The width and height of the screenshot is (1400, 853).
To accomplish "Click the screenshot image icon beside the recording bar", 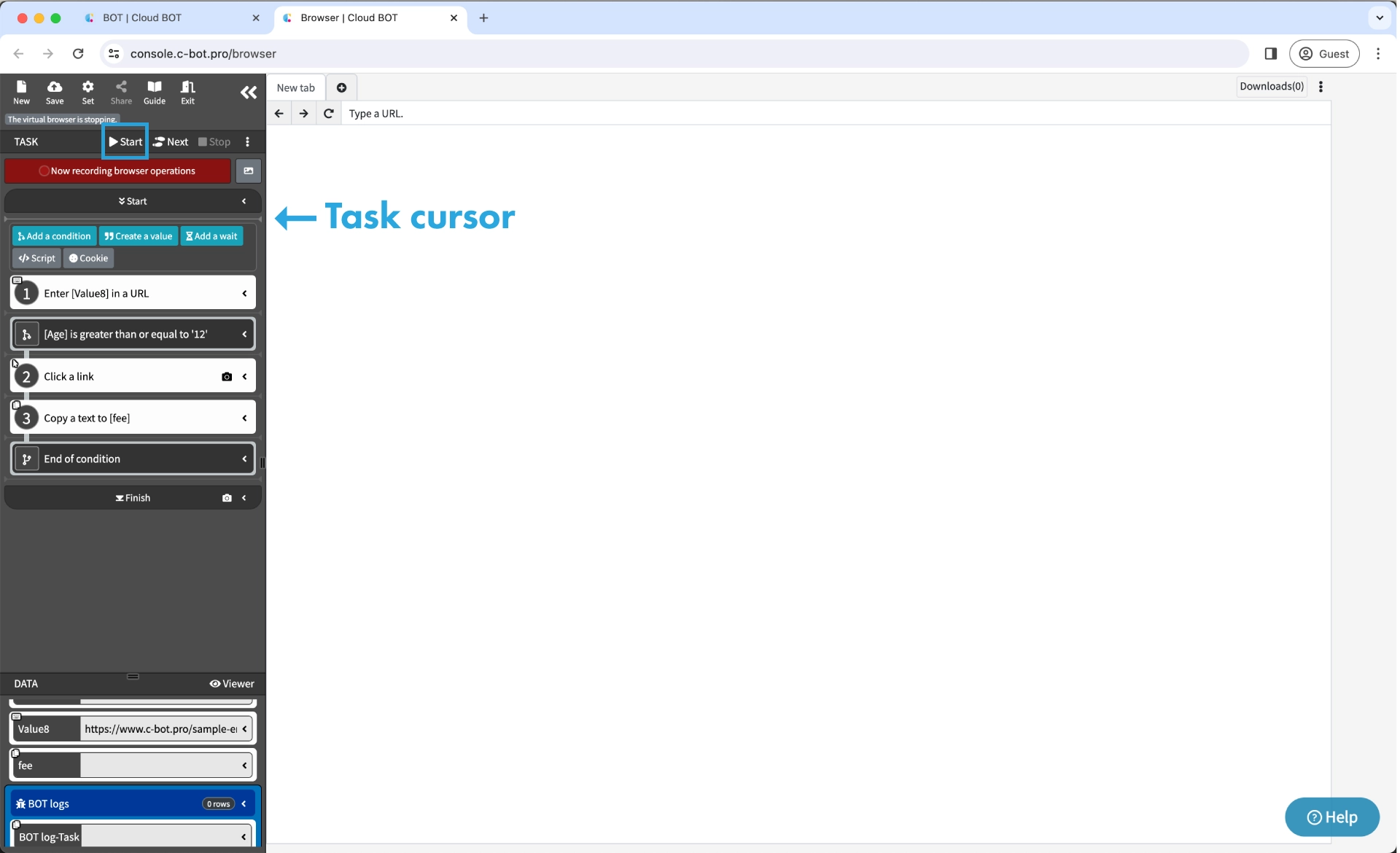I will point(249,171).
